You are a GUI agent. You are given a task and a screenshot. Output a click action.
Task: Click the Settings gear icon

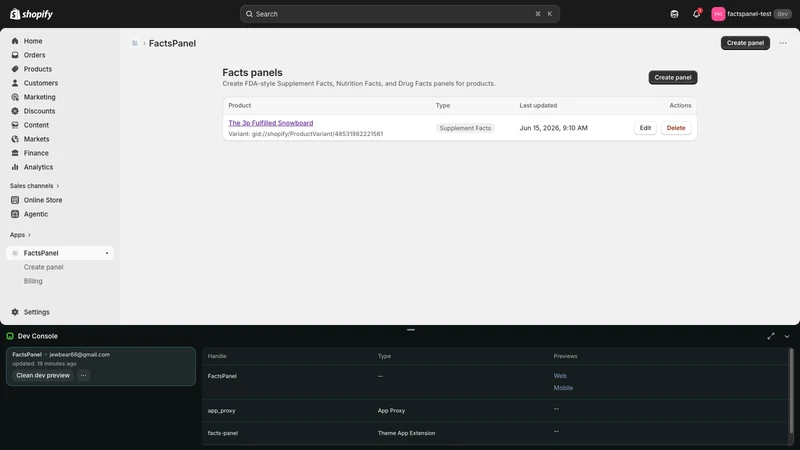point(15,312)
